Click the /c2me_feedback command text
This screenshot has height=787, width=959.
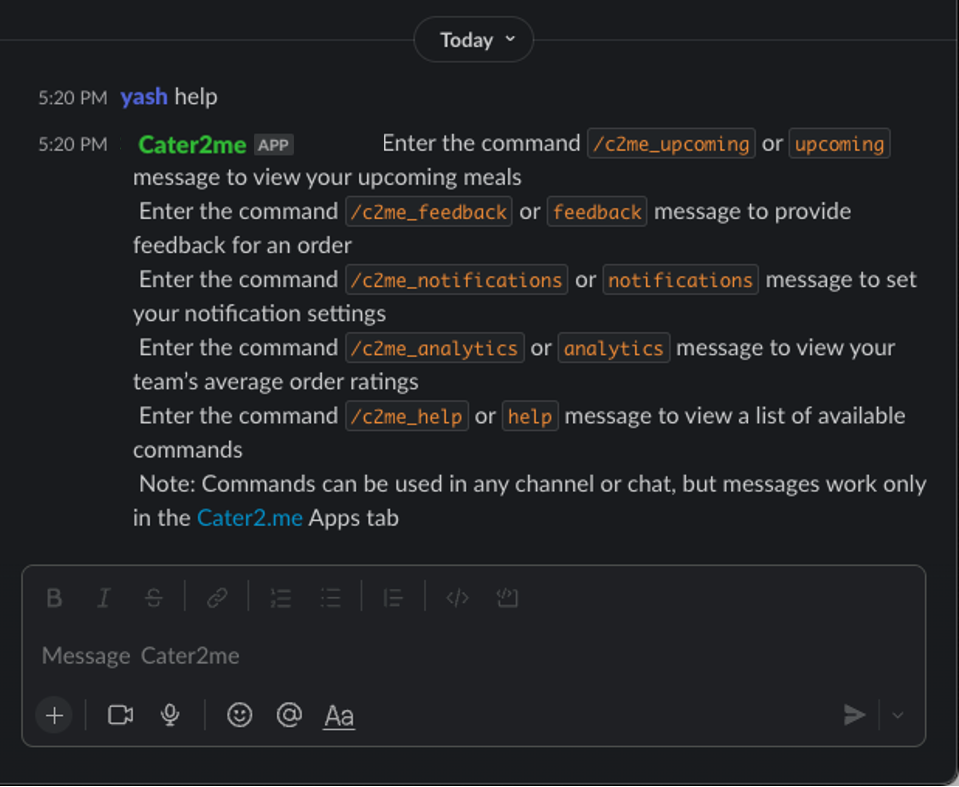coord(429,212)
